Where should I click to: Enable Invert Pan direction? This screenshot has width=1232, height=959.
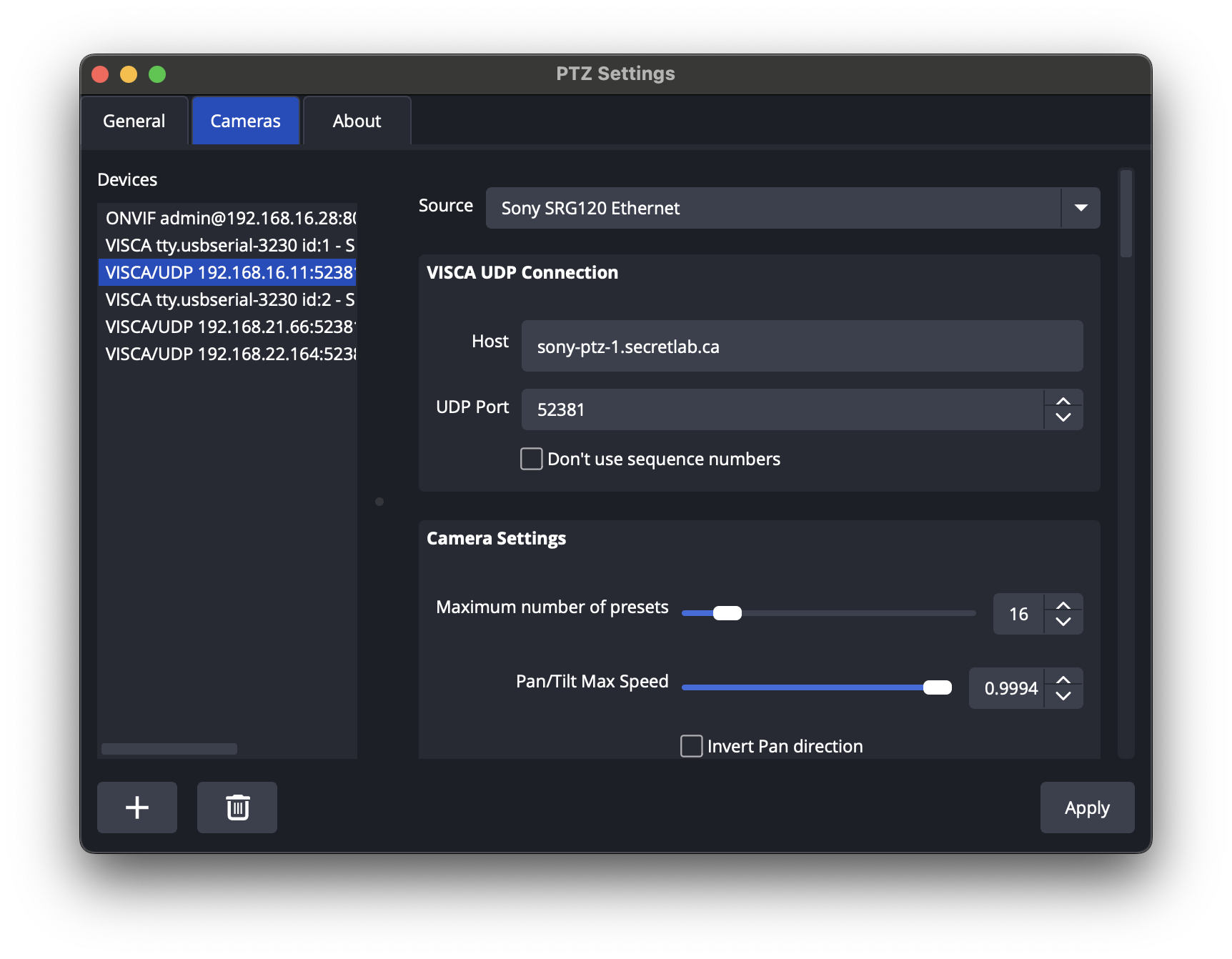click(691, 745)
